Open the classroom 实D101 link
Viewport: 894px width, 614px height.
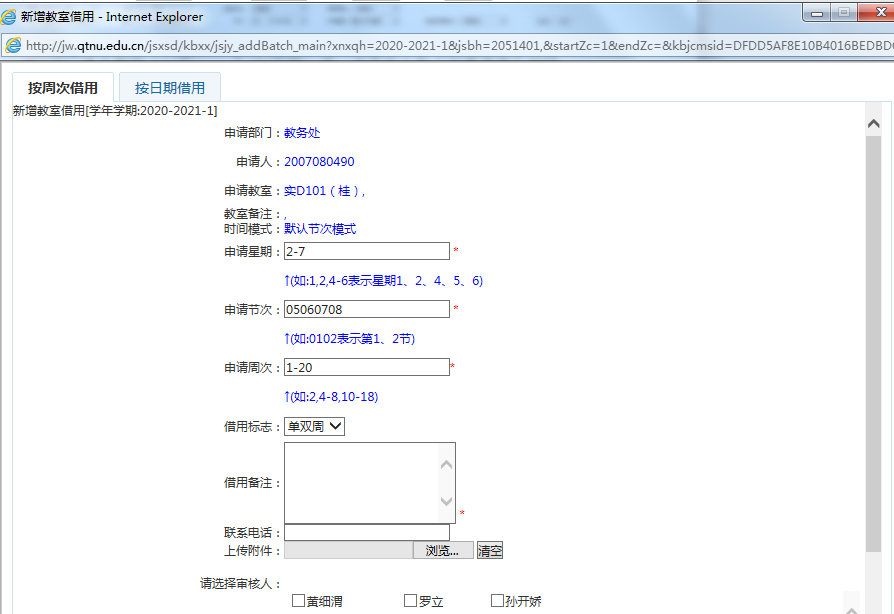pos(307,188)
